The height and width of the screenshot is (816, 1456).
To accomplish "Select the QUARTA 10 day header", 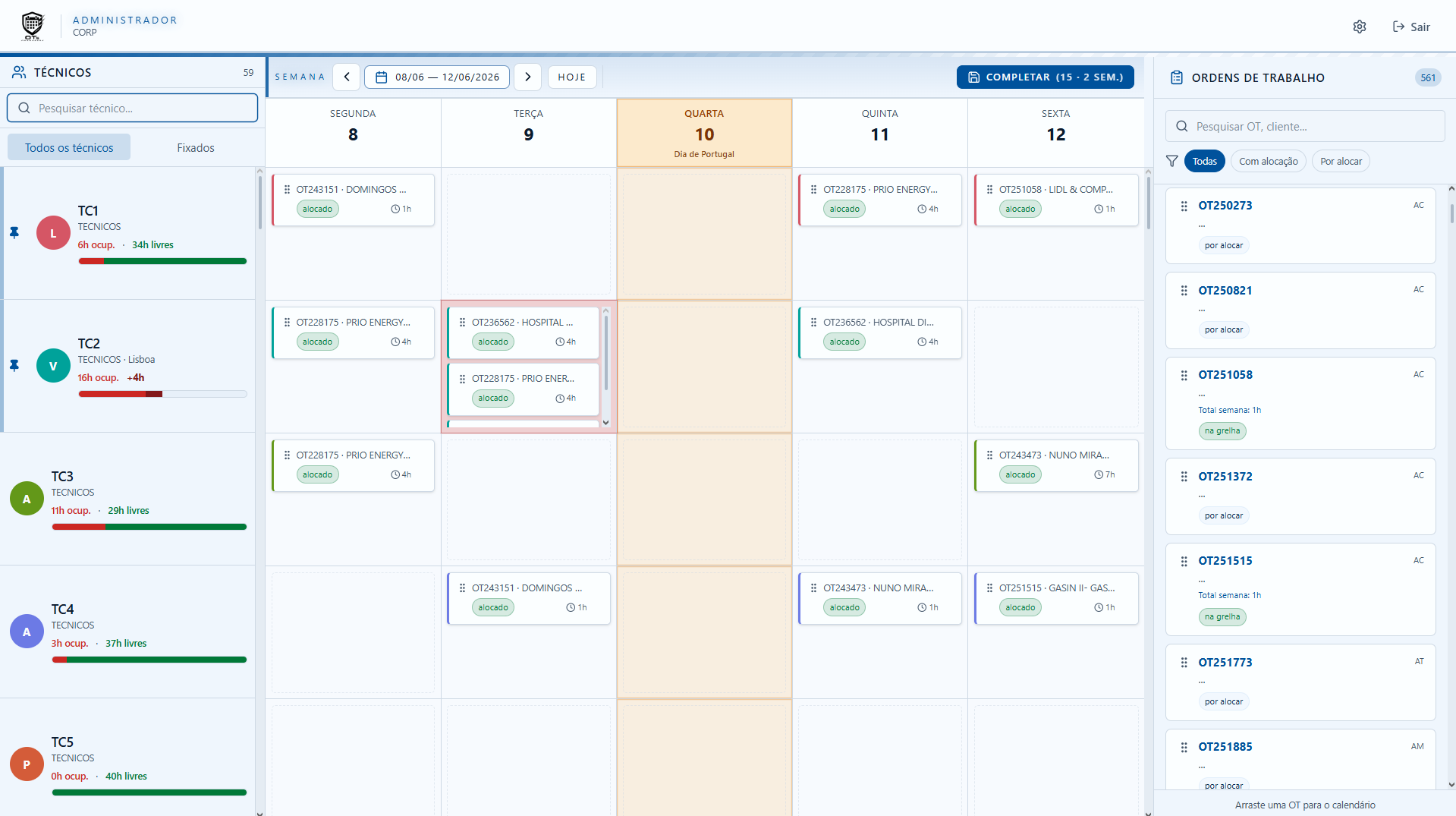I will click(x=704, y=132).
